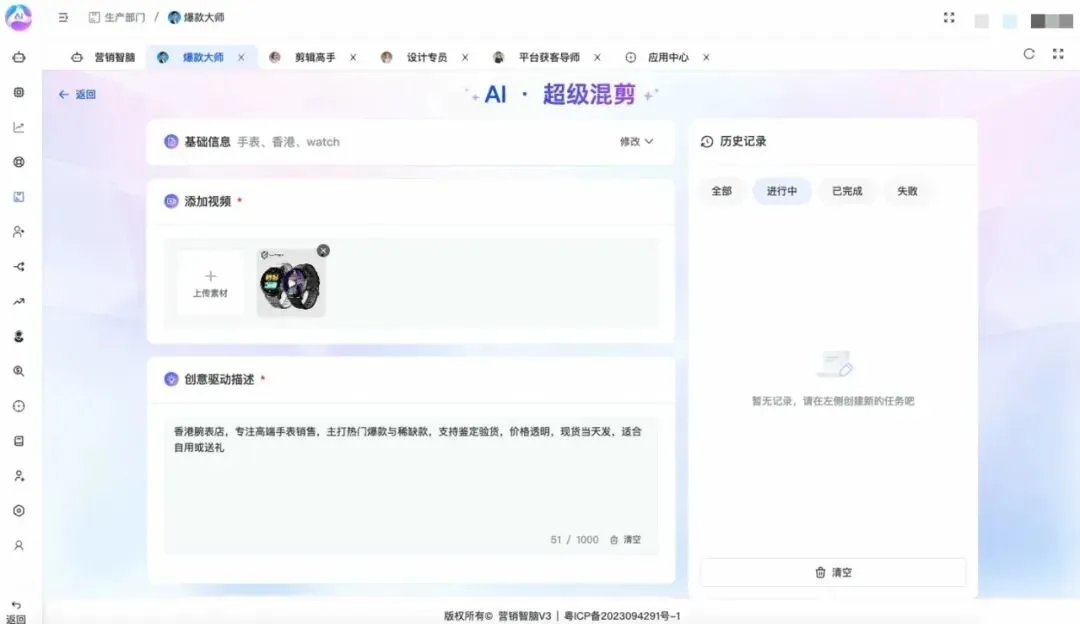Click the uploaded watch video thumbnail

pyautogui.click(x=290, y=283)
